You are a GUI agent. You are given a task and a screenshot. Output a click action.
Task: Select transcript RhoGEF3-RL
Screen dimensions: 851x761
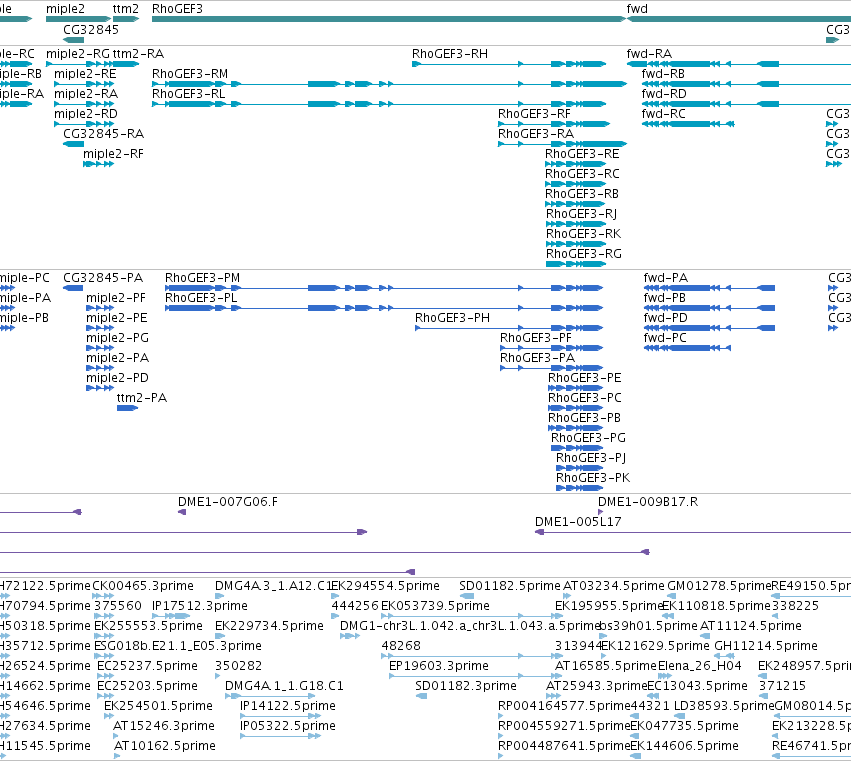coord(188,94)
